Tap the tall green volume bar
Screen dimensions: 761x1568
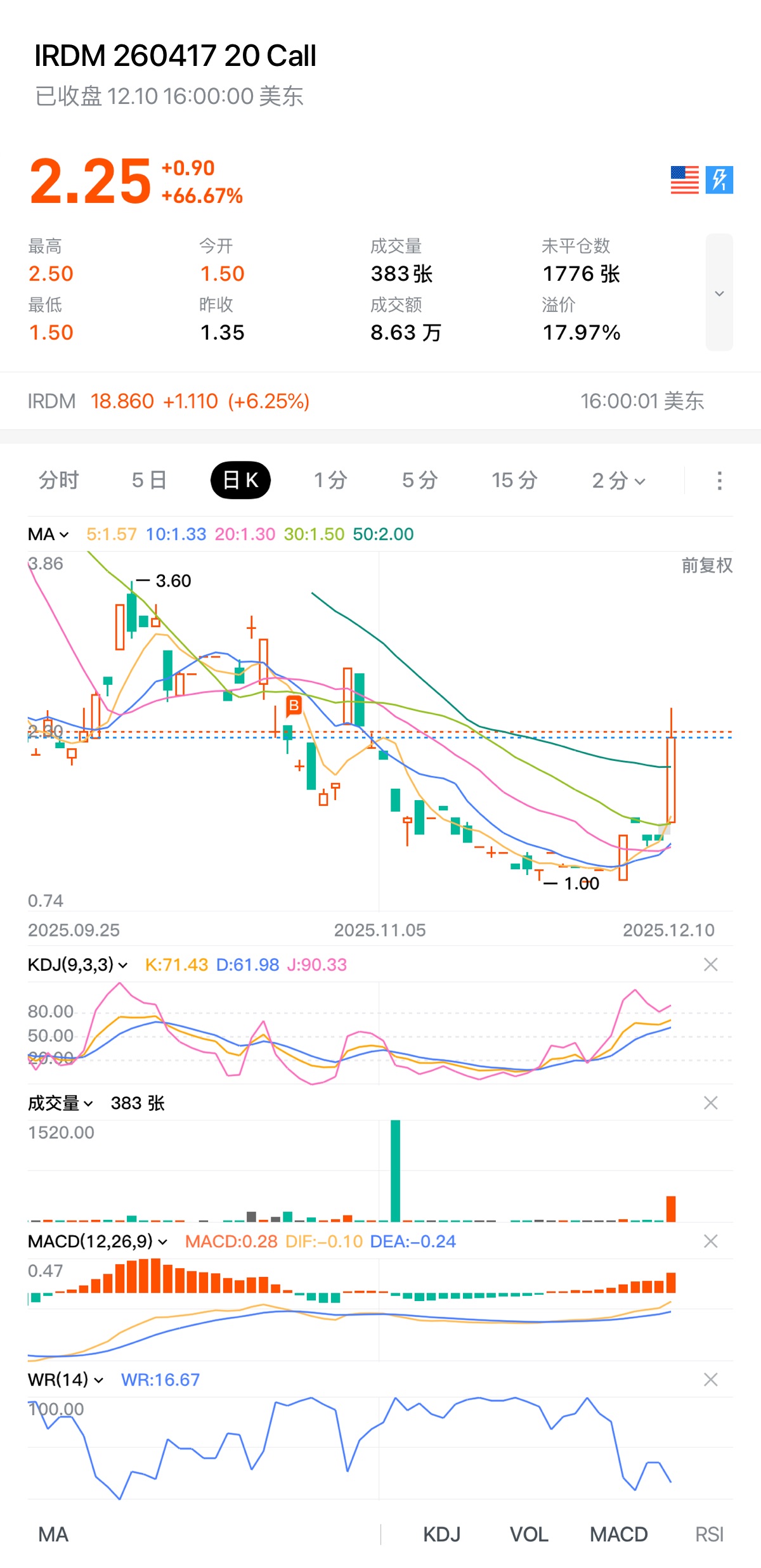(x=395, y=1170)
